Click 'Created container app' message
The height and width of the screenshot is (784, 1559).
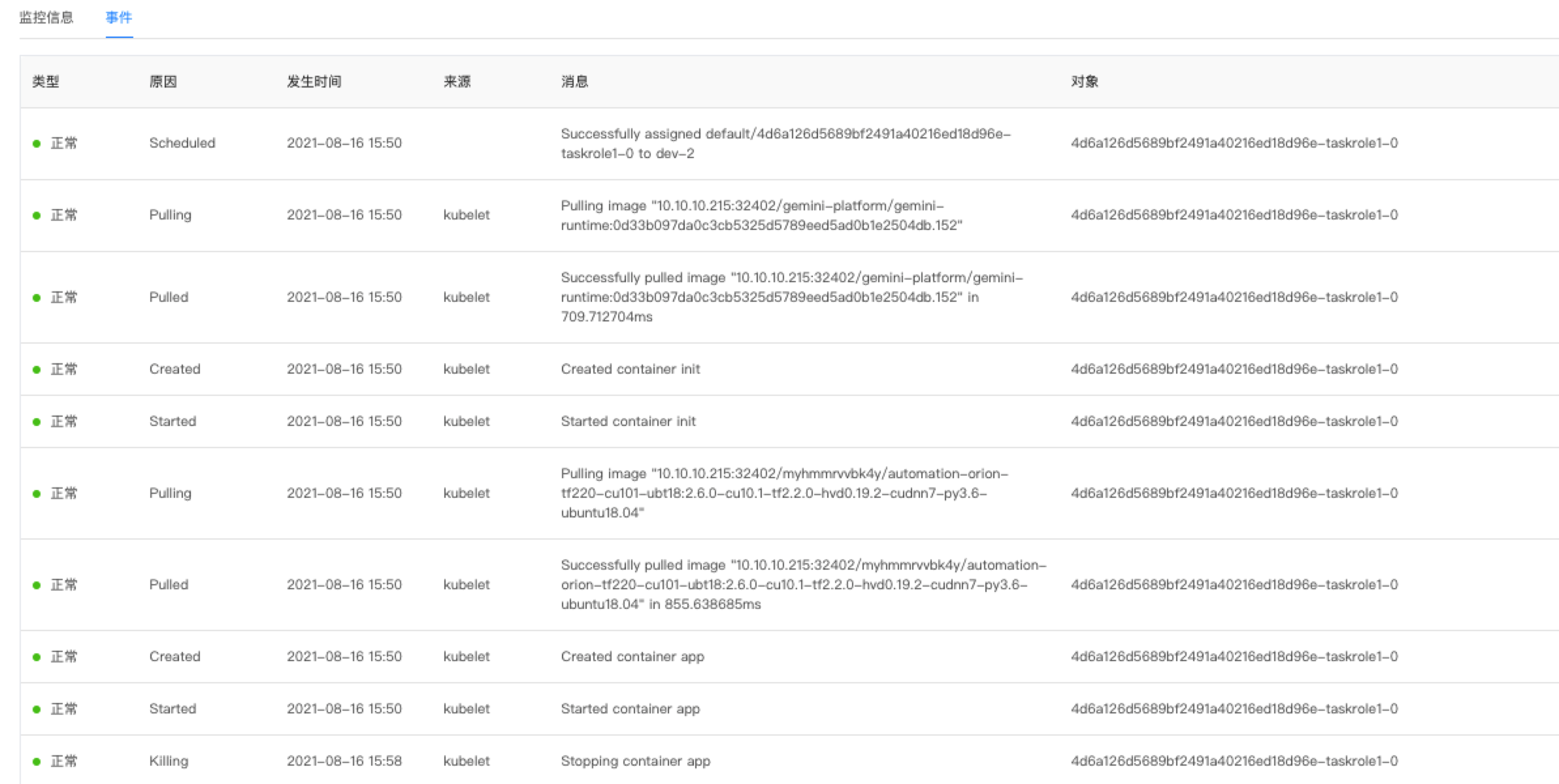click(x=632, y=657)
